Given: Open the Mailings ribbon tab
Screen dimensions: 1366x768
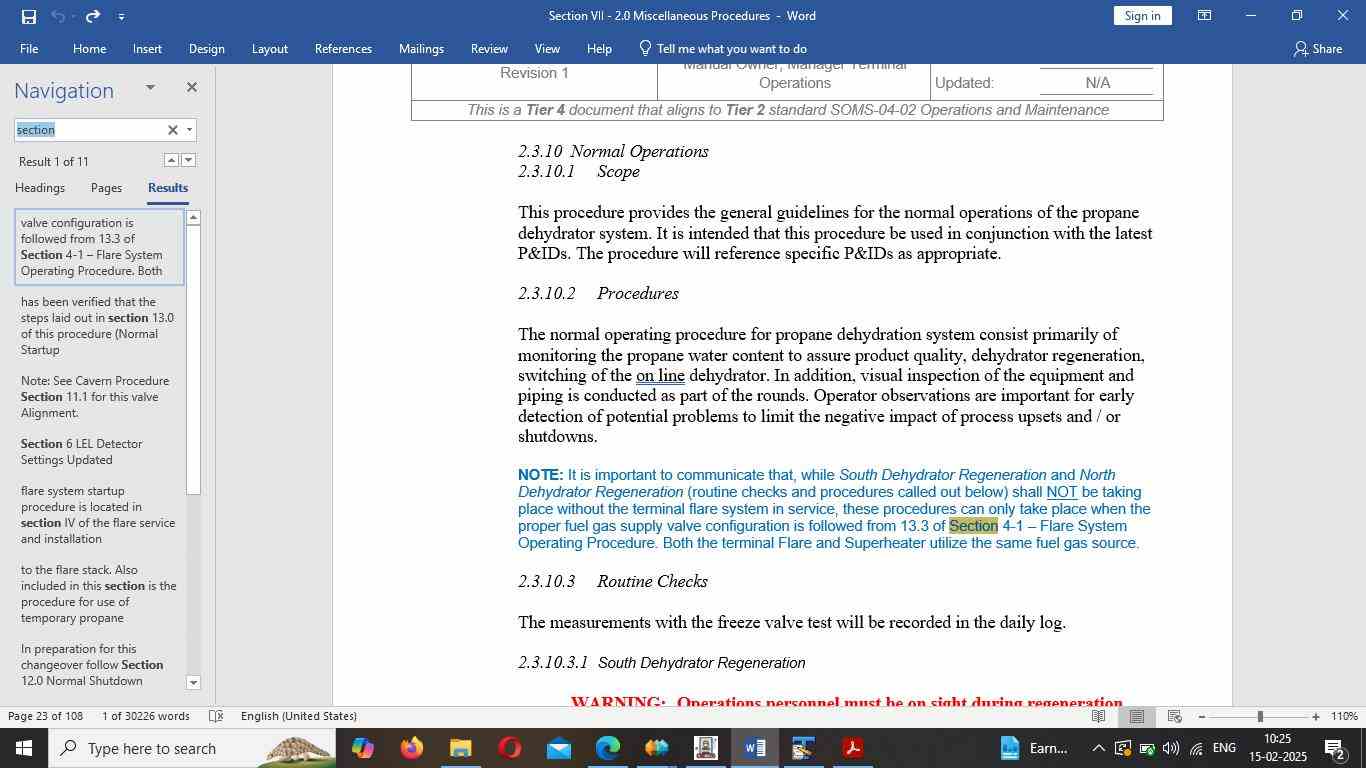Looking at the screenshot, I should point(421,48).
